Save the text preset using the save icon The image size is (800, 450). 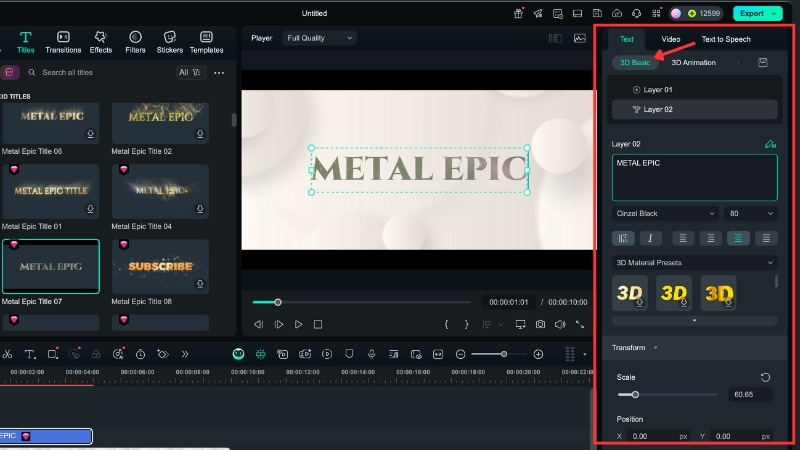coord(762,62)
